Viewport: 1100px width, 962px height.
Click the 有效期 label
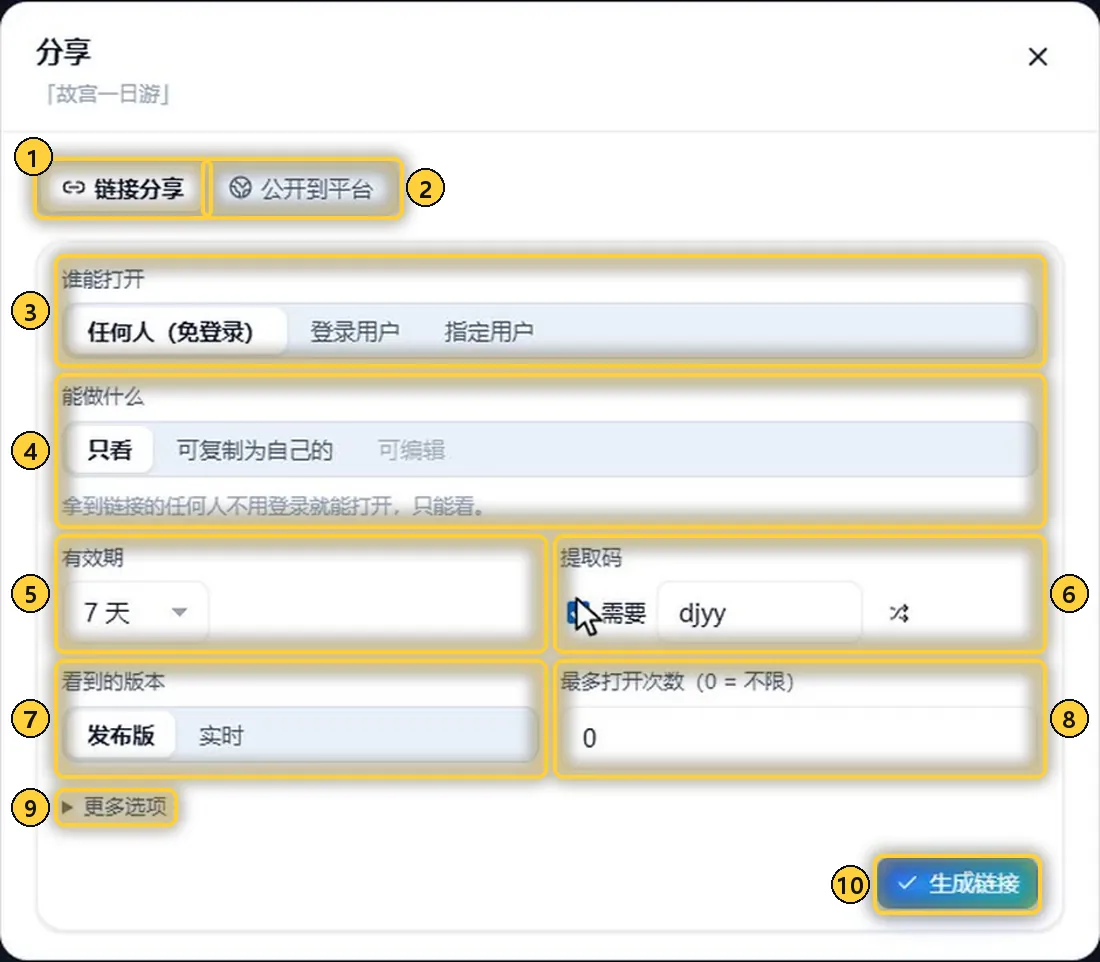[x=93, y=558]
